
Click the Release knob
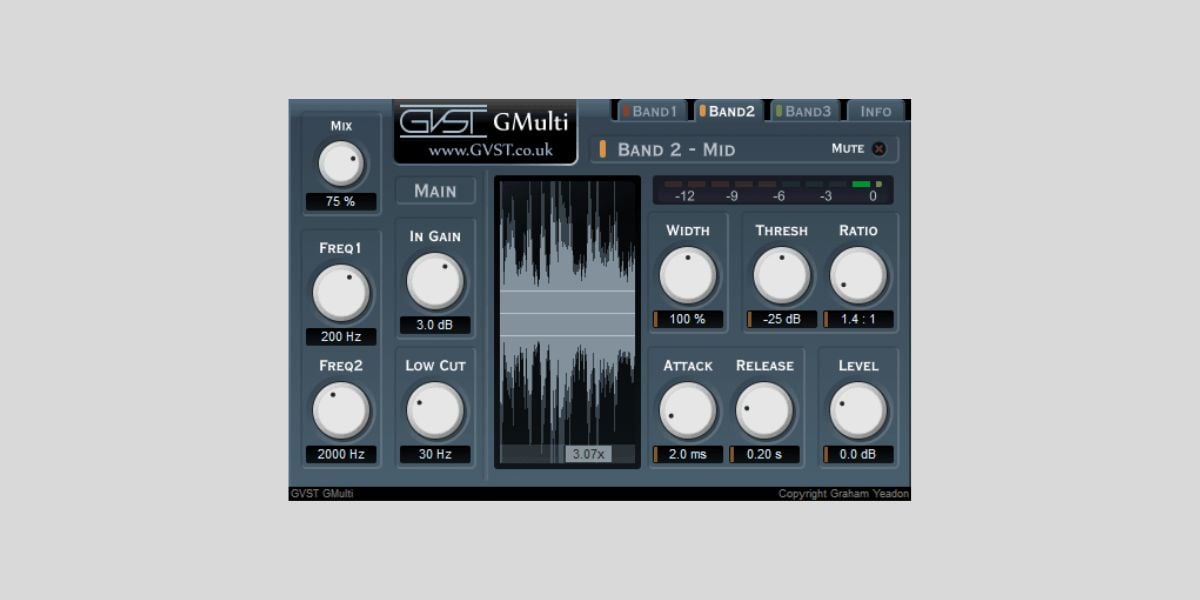point(765,410)
